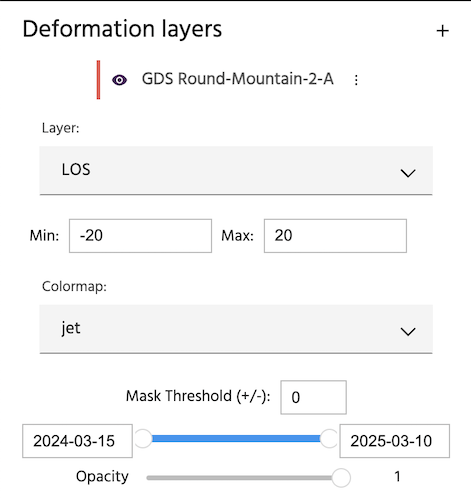
Task: Add a new deformation layer with plus icon
Action: 442,31
